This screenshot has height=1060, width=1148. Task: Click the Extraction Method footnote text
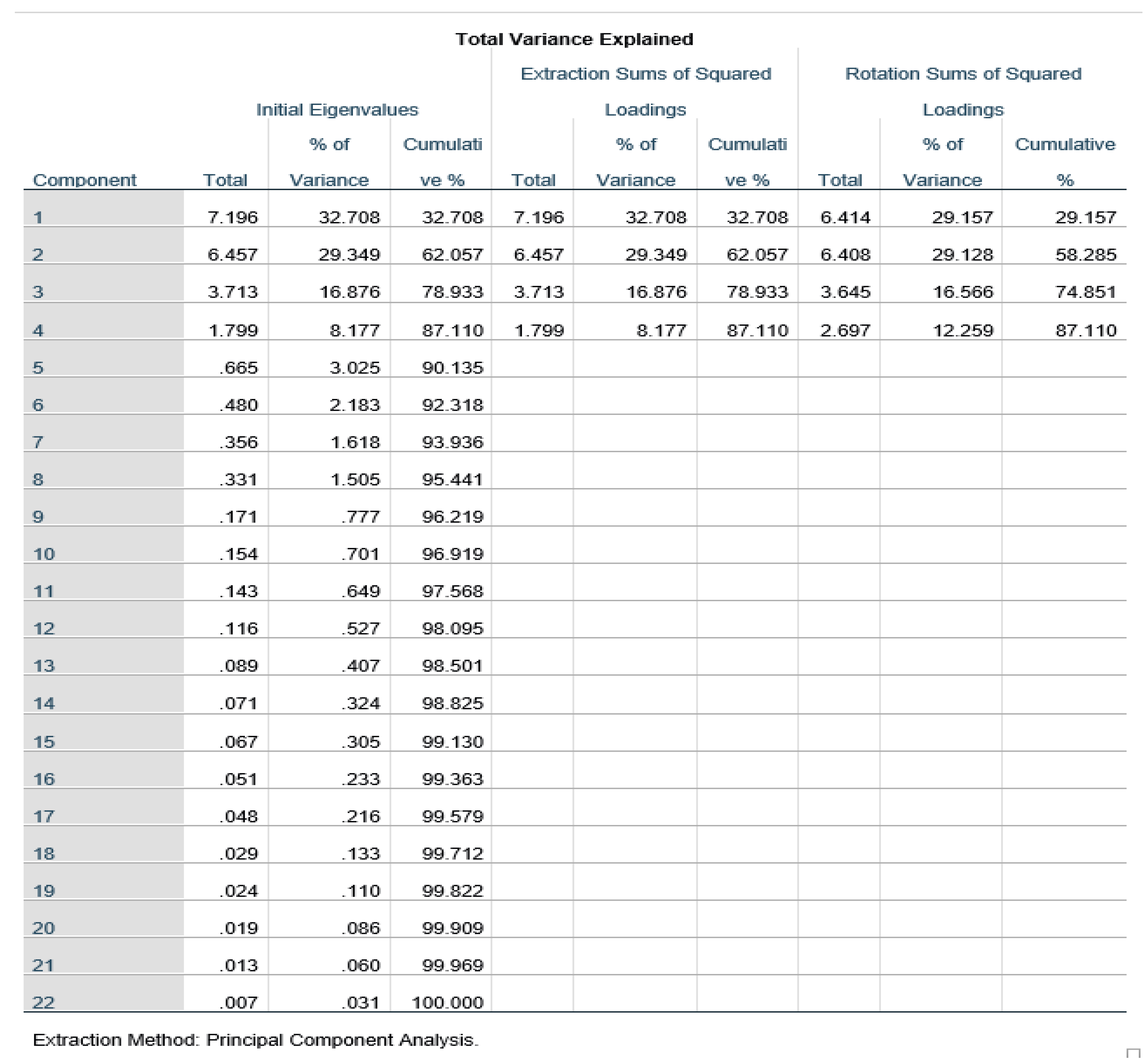pos(255,1040)
